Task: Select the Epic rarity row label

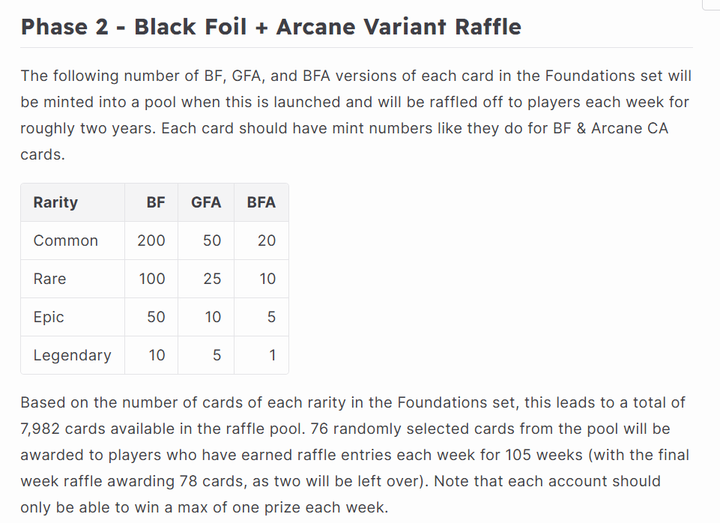Action: click(48, 317)
